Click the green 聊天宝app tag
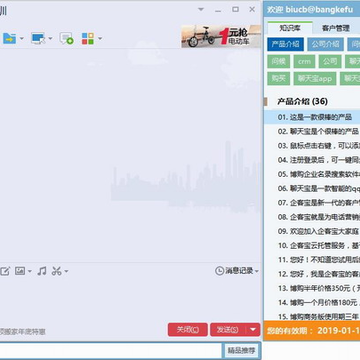 [315, 79]
